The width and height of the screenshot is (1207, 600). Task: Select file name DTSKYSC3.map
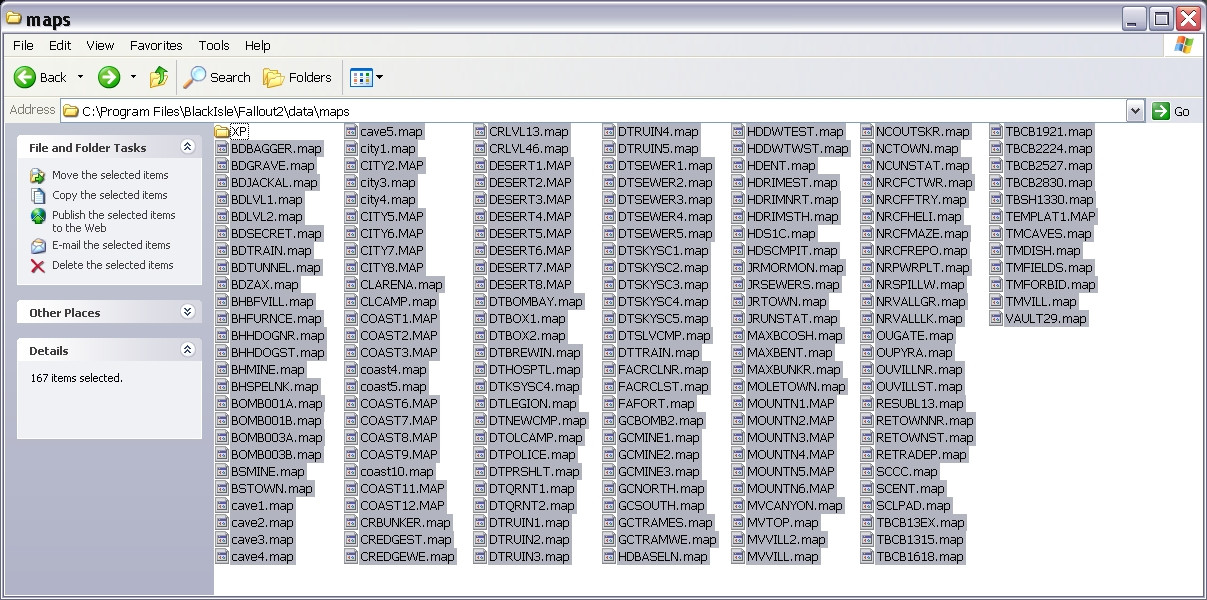[x=663, y=285]
